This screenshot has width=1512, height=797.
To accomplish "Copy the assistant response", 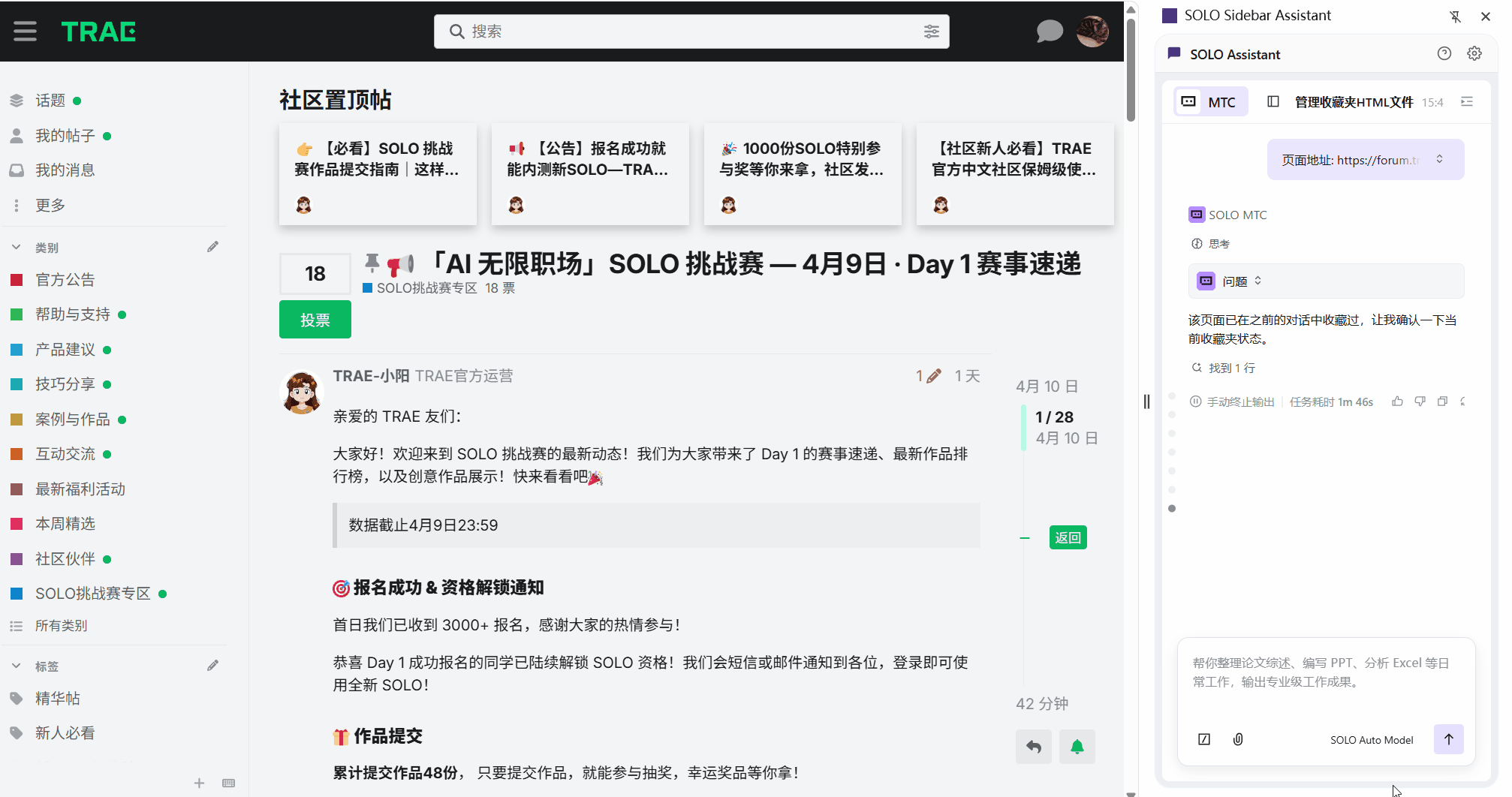I will (1442, 402).
